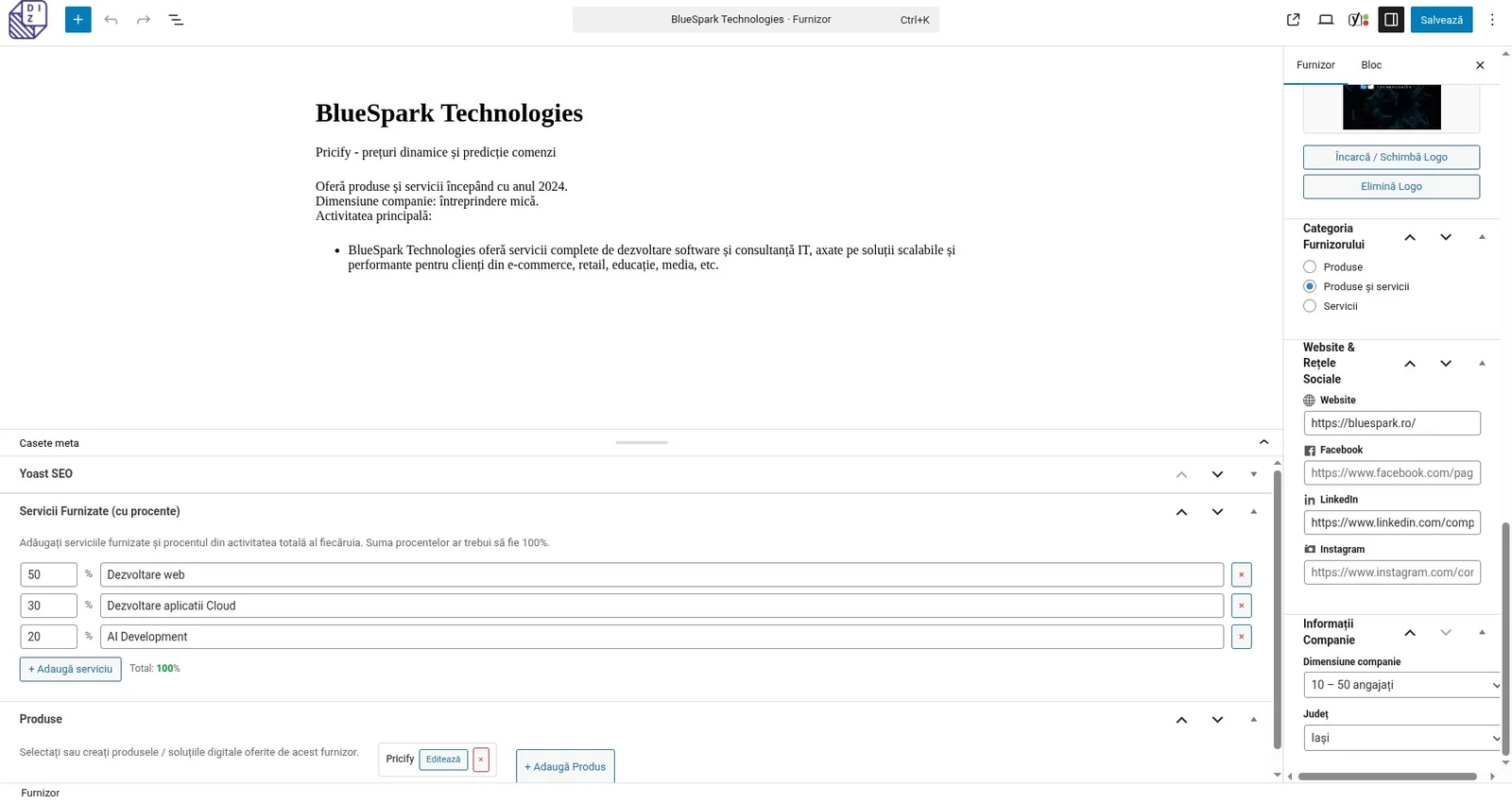
Task: Move Servicii Furnizate meta box down
Action: pyautogui.click(x=1217, y=512)
